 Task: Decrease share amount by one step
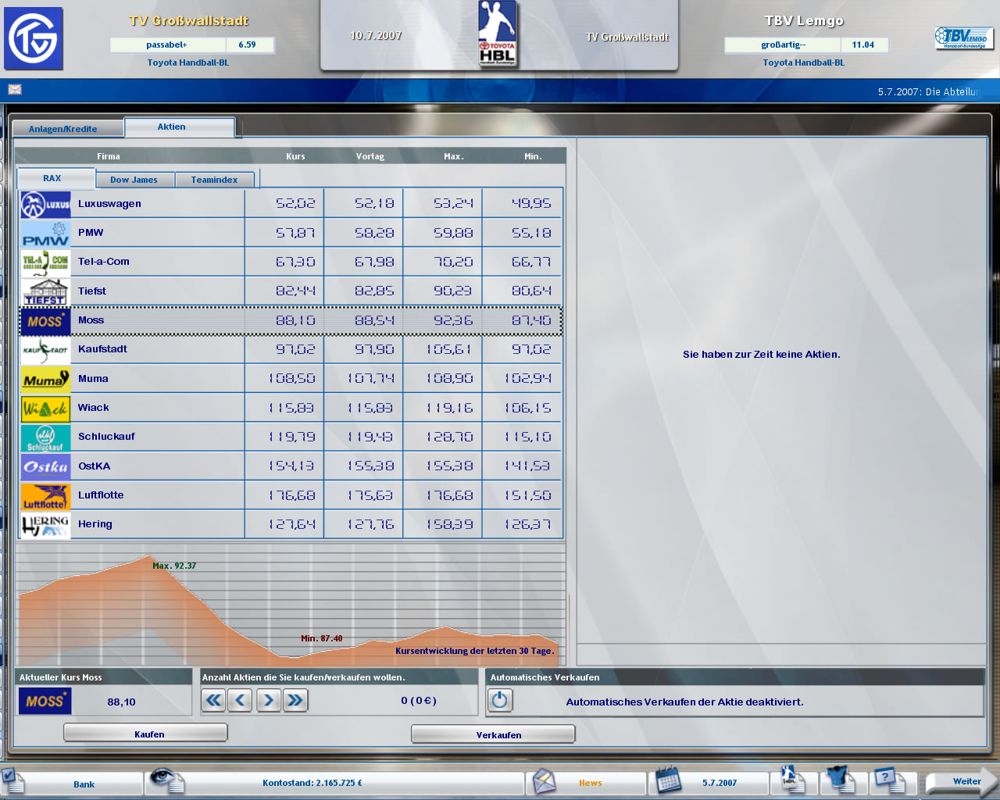tap(240, 701)
